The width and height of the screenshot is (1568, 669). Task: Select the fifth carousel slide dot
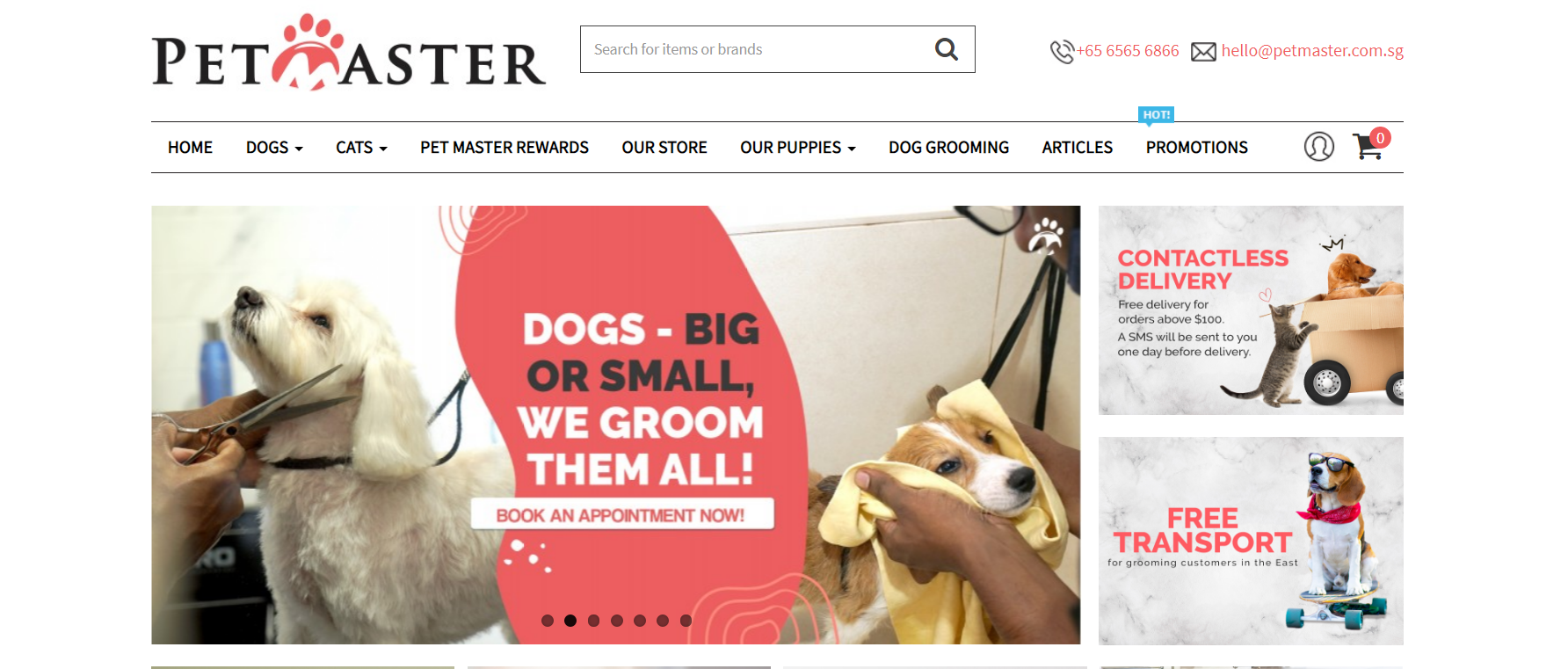coord(640,621)
